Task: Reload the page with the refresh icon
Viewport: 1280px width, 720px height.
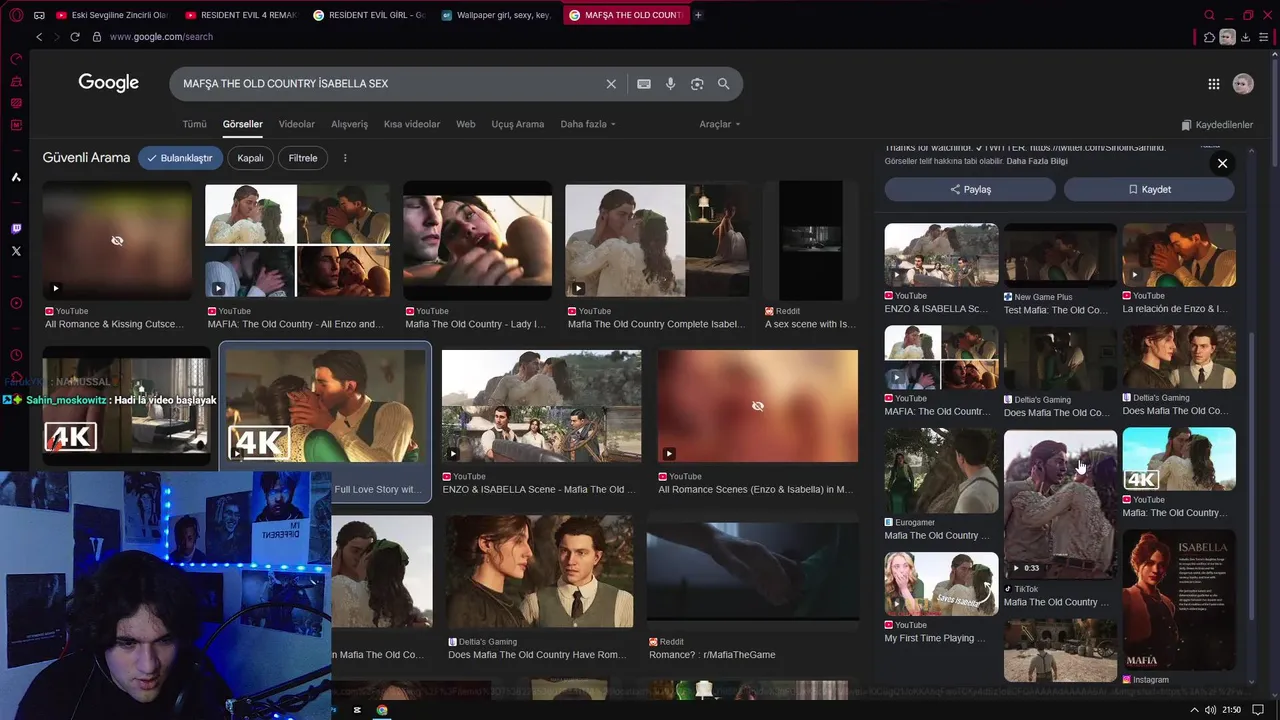Action: coord(74,37)
